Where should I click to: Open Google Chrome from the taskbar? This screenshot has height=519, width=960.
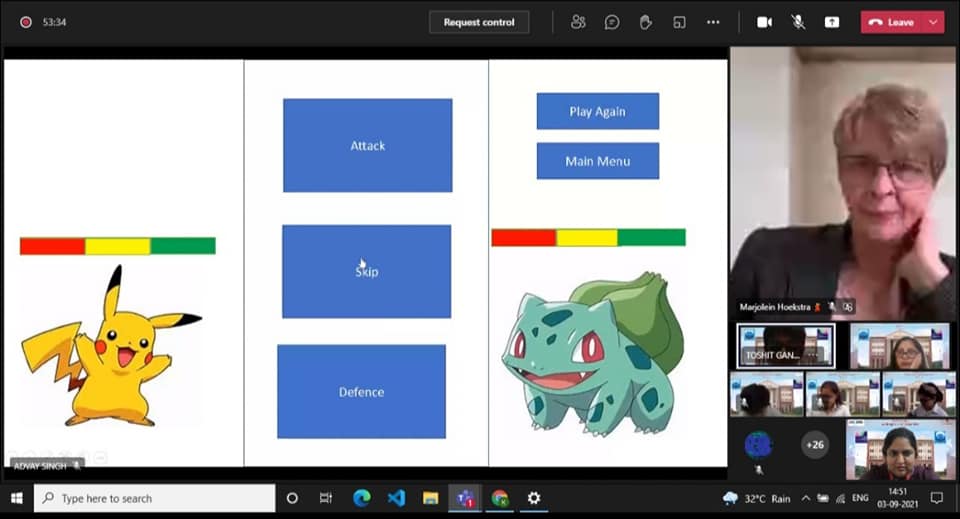[500, 498]
